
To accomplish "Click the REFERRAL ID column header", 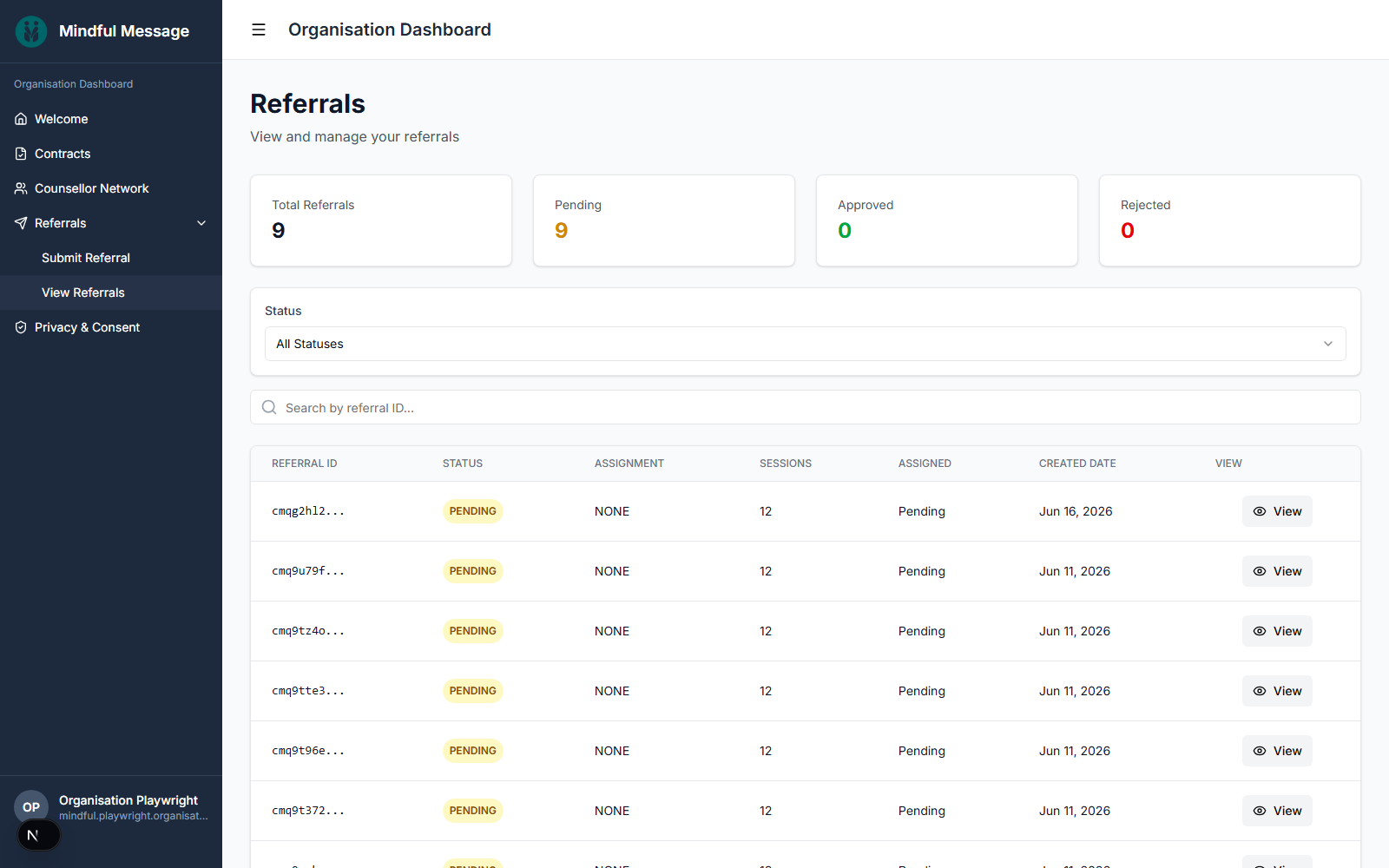I will coord(305,464).
